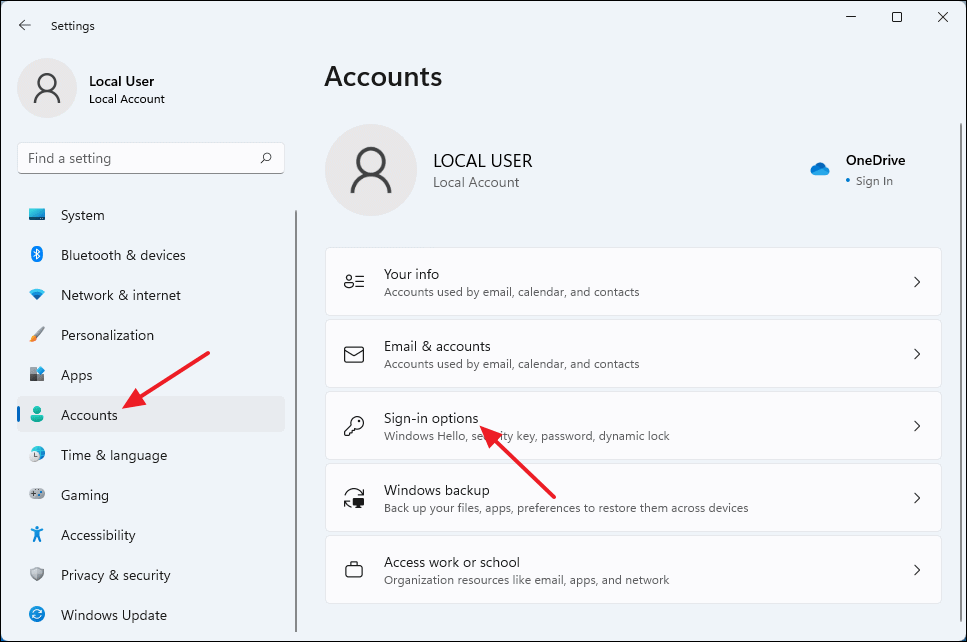The height and width of the screenshot is (642, 967).
Task: Open Access work or school via its chevron
Action: click(917, 569)
